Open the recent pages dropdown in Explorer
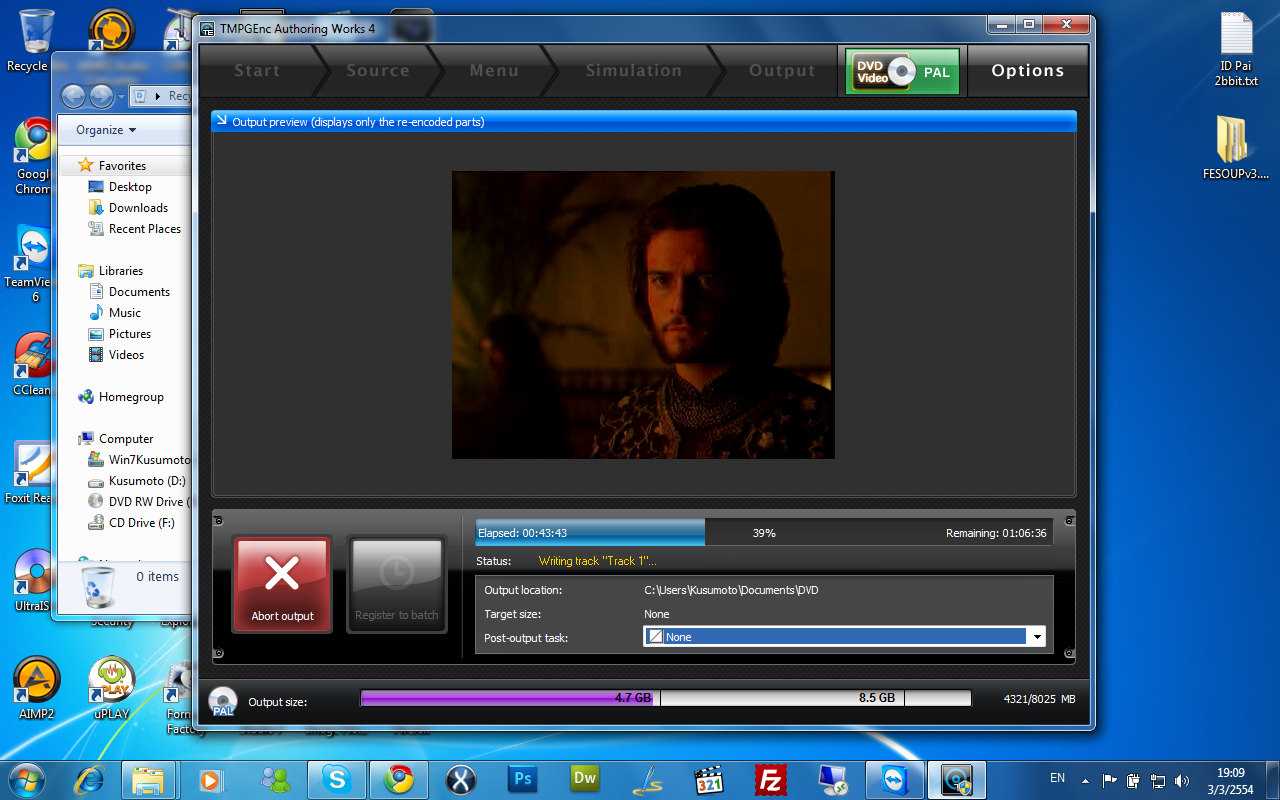 (121, 97)
